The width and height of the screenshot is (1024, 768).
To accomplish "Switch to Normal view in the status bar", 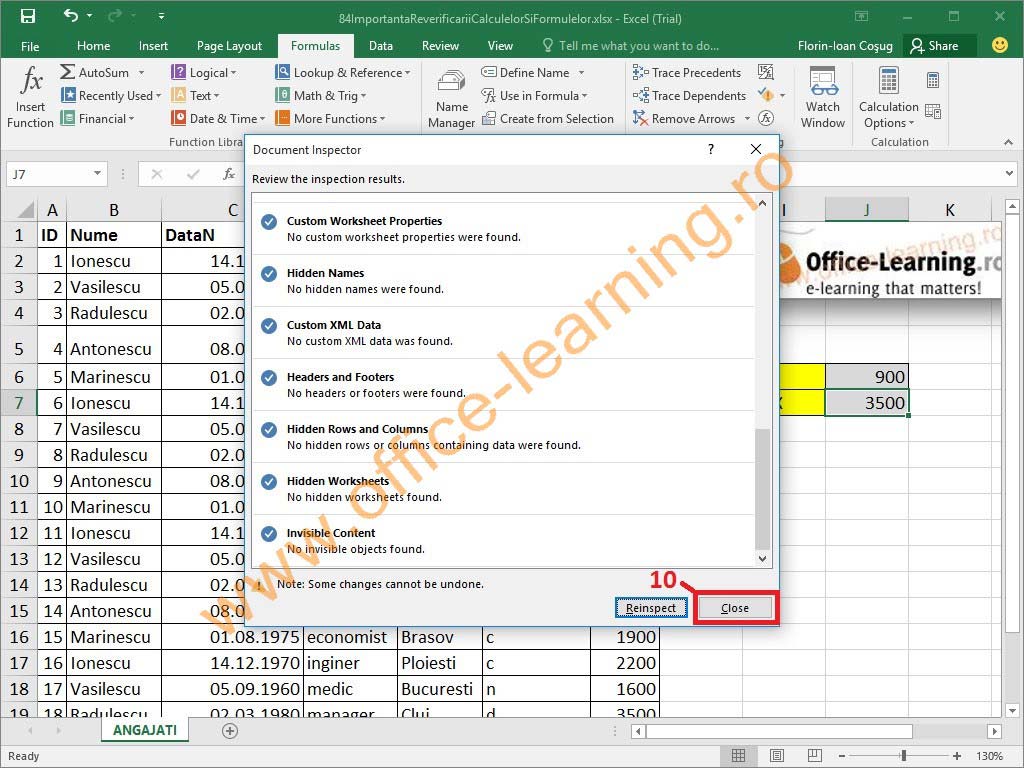I will pyautogui.click(x=738, y=756).
